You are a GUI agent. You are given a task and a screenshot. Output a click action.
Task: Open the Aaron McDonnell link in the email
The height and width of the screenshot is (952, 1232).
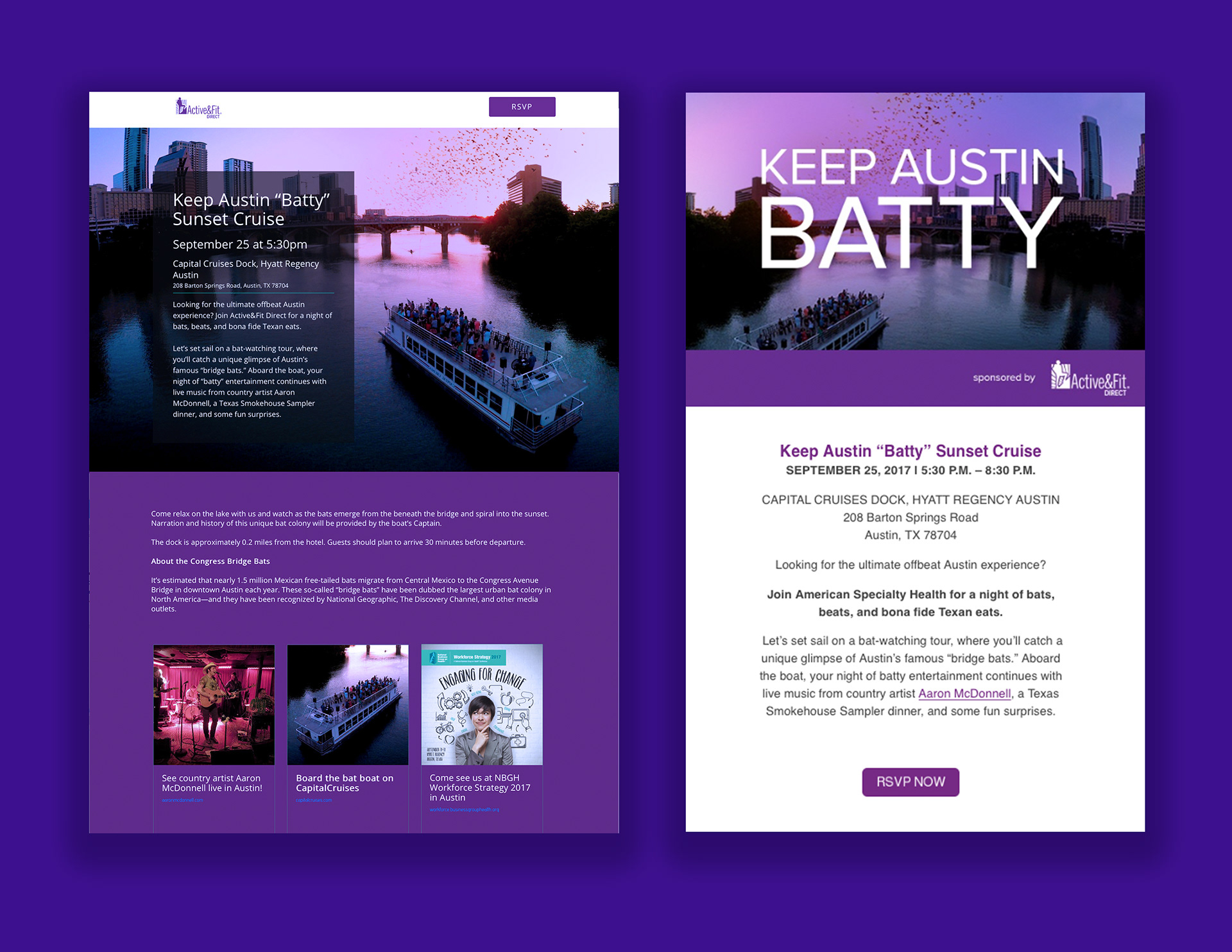point(964,693)
